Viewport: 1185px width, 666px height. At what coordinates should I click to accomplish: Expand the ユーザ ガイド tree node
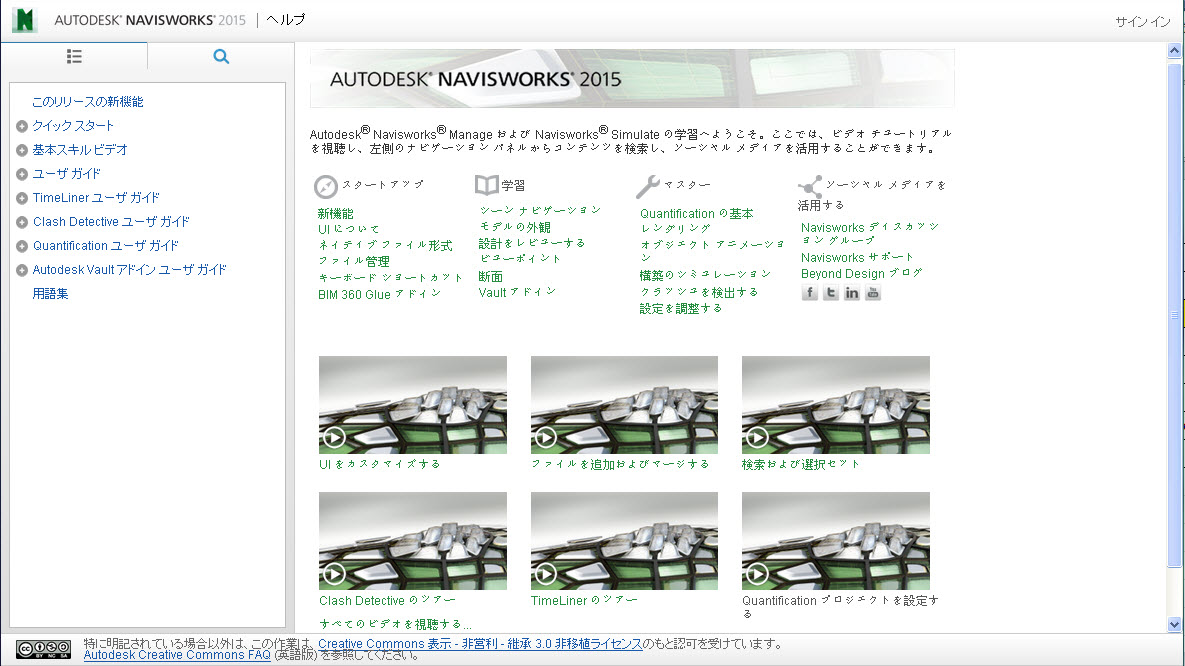[22, 175]
